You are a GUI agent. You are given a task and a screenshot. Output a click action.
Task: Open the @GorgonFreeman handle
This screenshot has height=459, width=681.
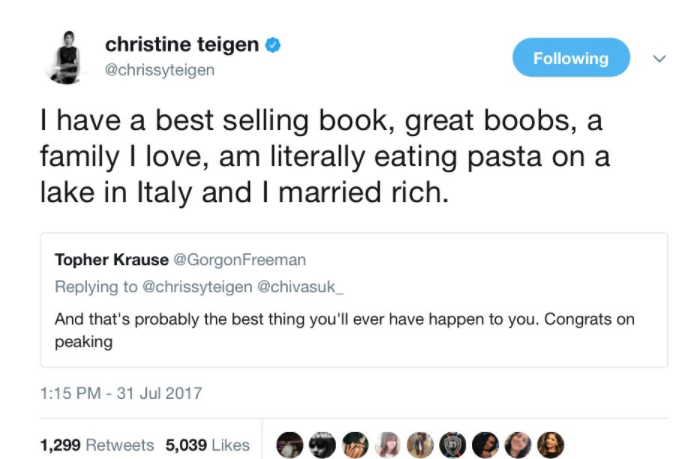coord(240,260)
